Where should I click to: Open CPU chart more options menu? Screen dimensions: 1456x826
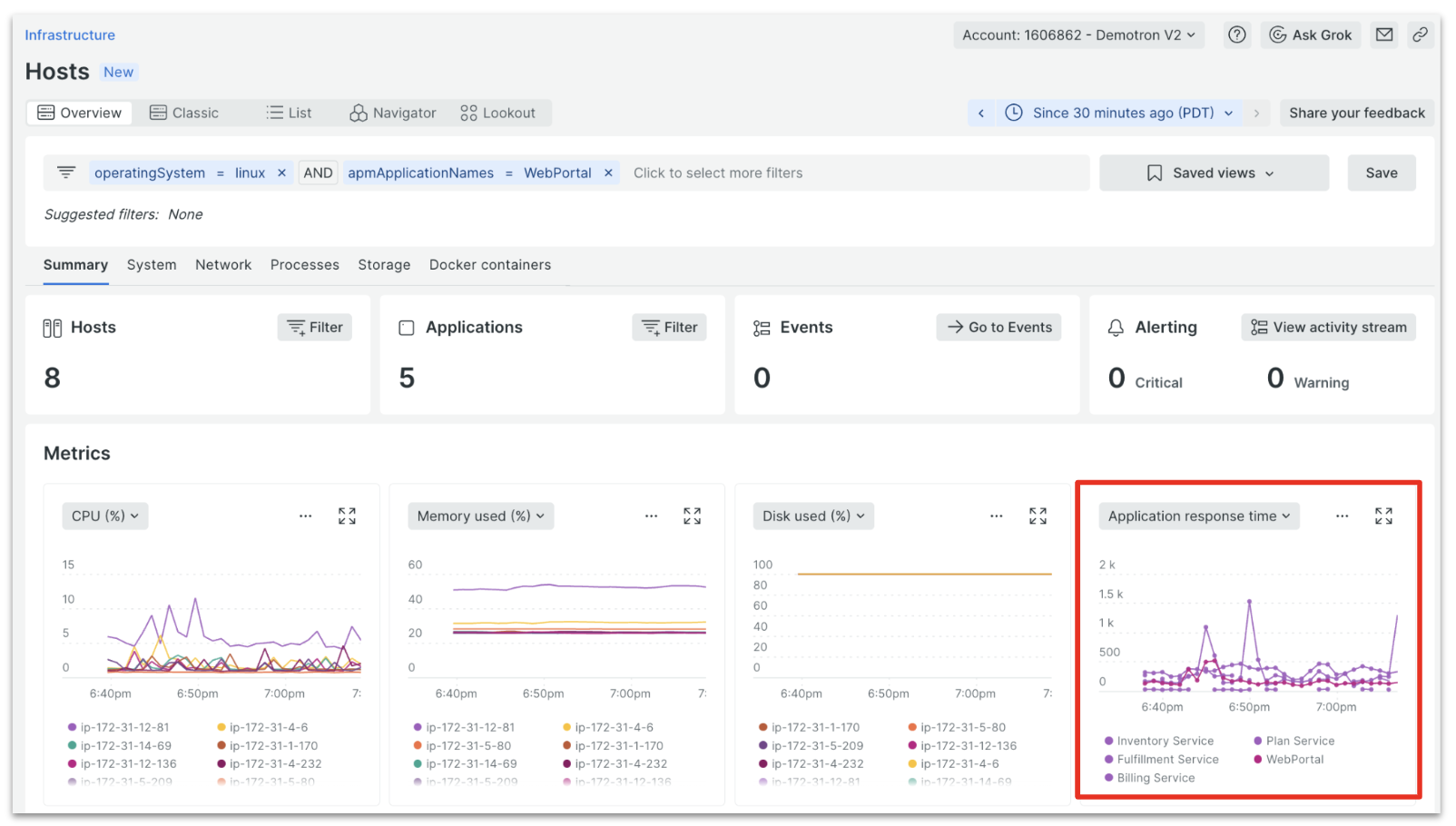tap(305, 516)
